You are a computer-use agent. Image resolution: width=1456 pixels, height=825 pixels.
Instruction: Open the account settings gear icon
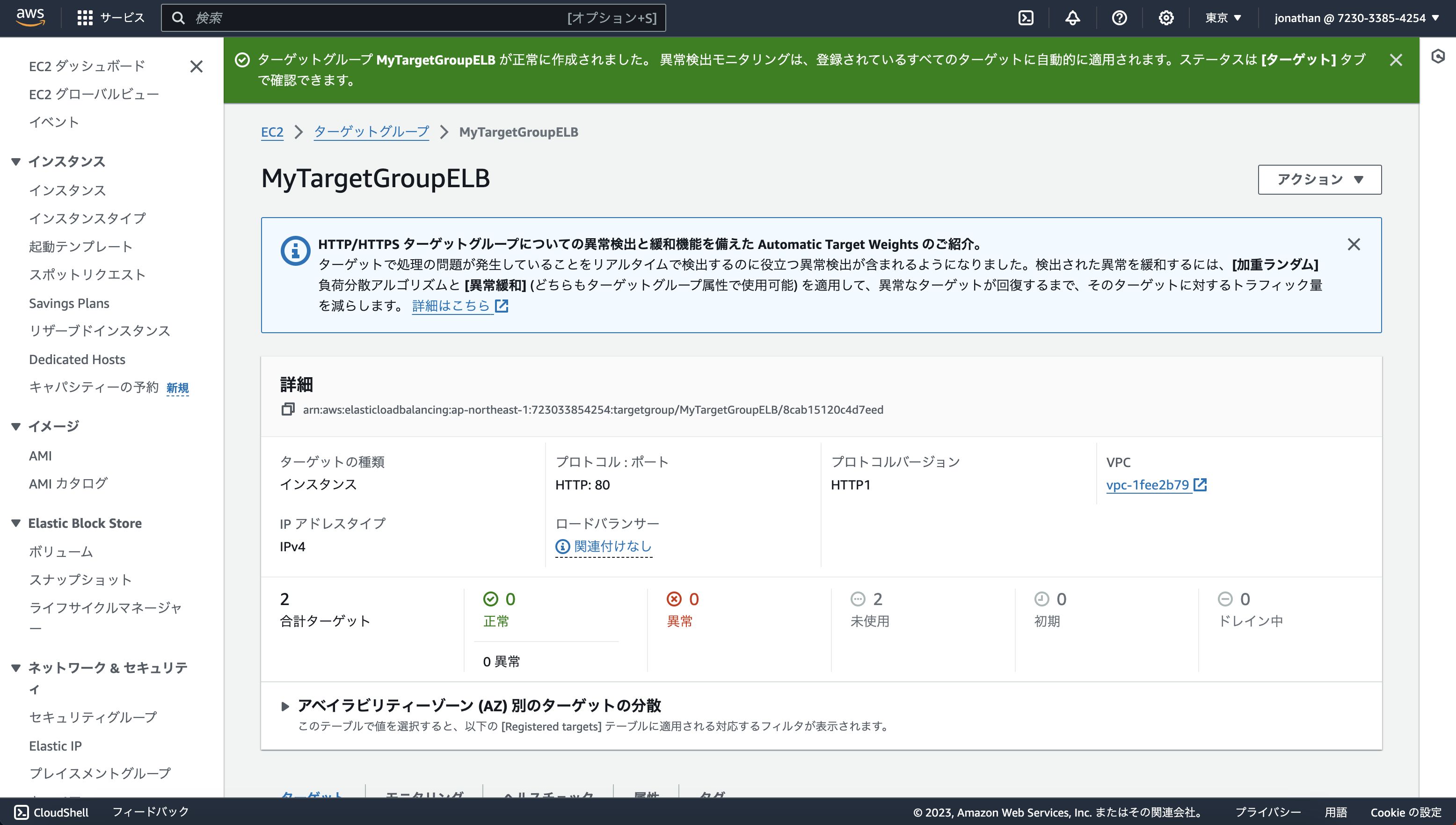[1166, 18]
